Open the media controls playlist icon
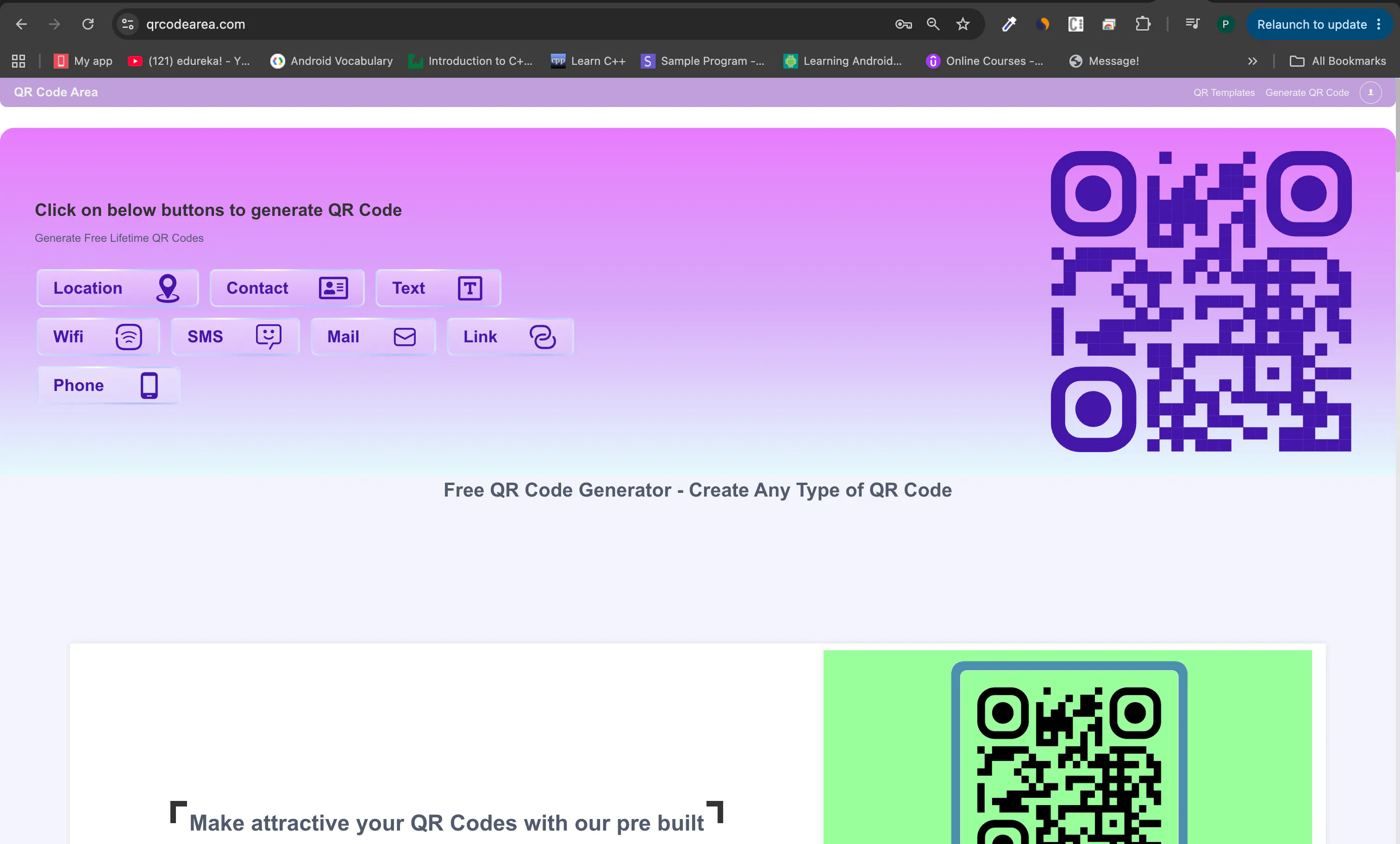This screenshot has height=844, width=1400. click(x=1193, y=24)
